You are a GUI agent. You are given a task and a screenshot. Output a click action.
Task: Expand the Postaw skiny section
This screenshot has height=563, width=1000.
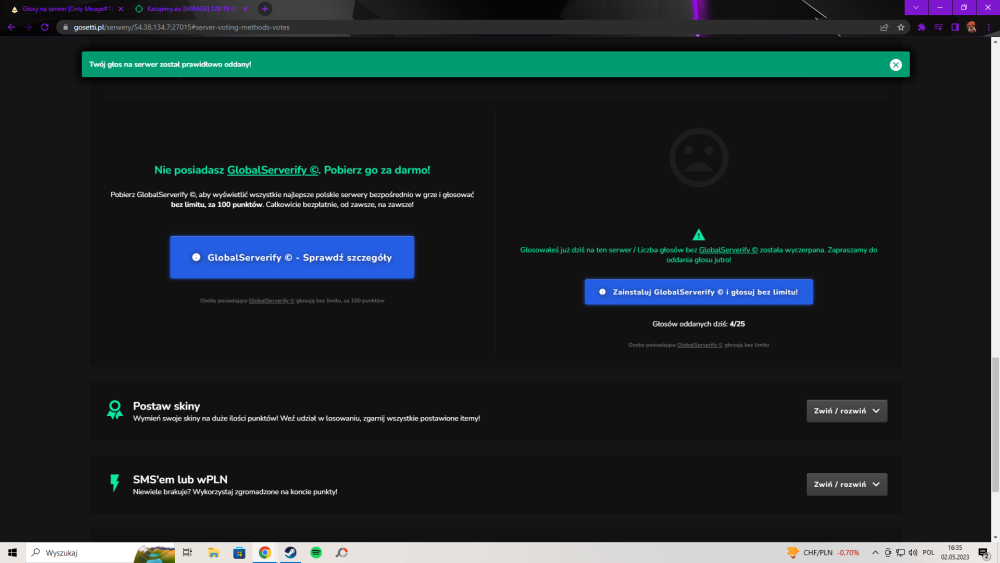[x=846, y=411]
